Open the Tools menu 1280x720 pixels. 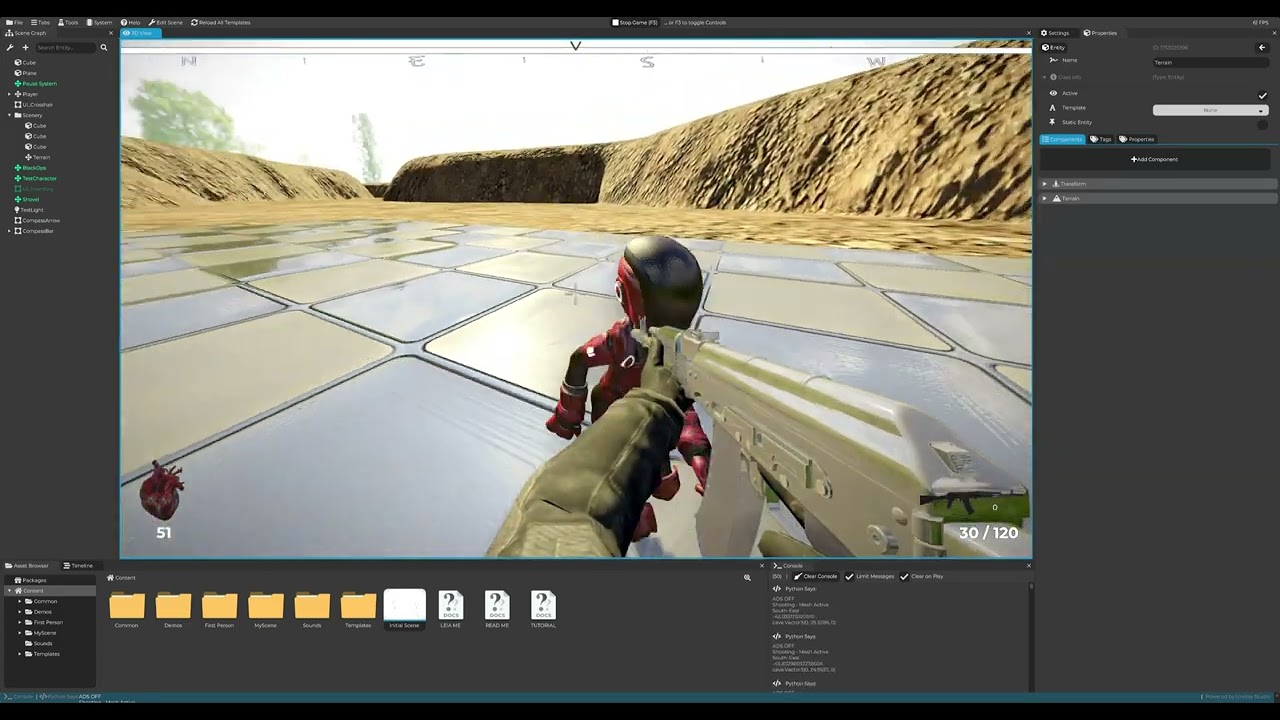tap(68, 22)
